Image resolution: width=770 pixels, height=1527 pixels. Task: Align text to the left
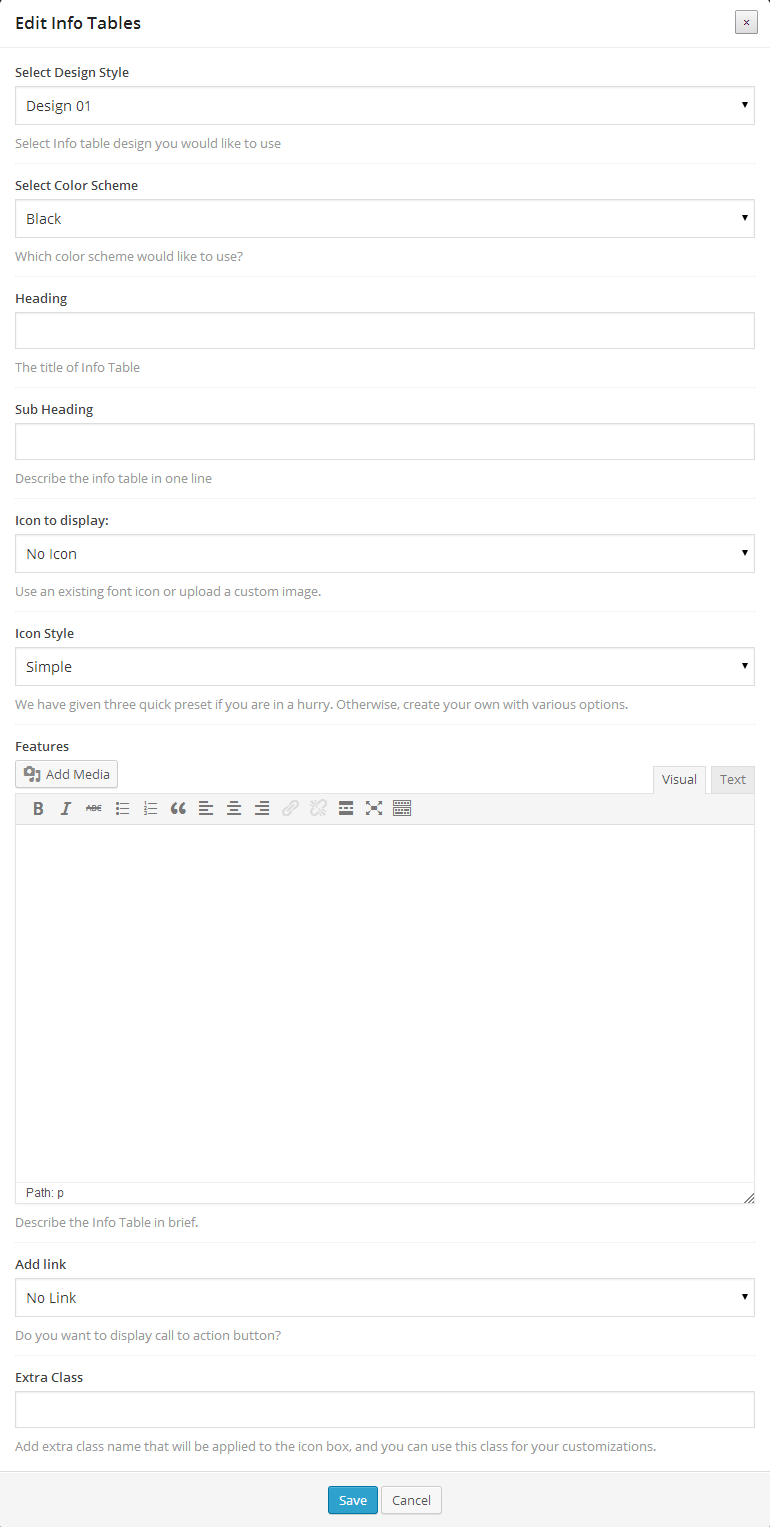[x=206, y=809]
